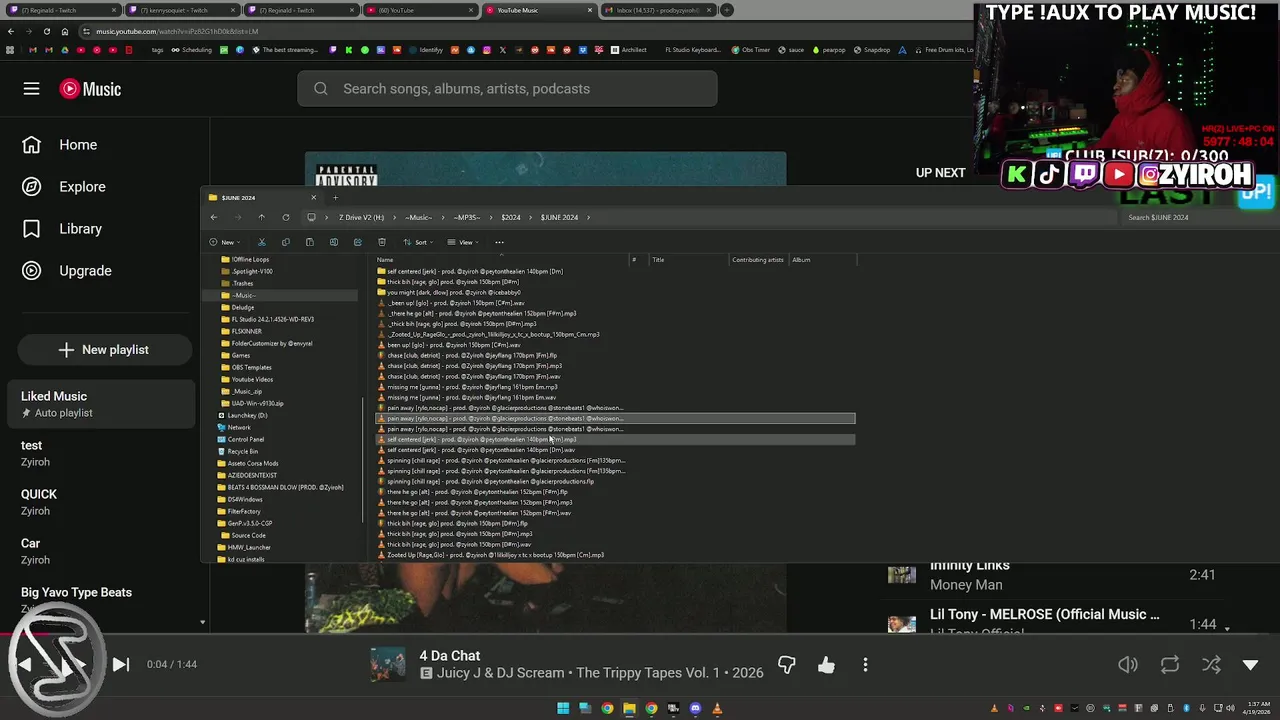The image size is (1280, 720).
Task: Open the Sort dropdown in File Explorer
Action: coord(419,242)
